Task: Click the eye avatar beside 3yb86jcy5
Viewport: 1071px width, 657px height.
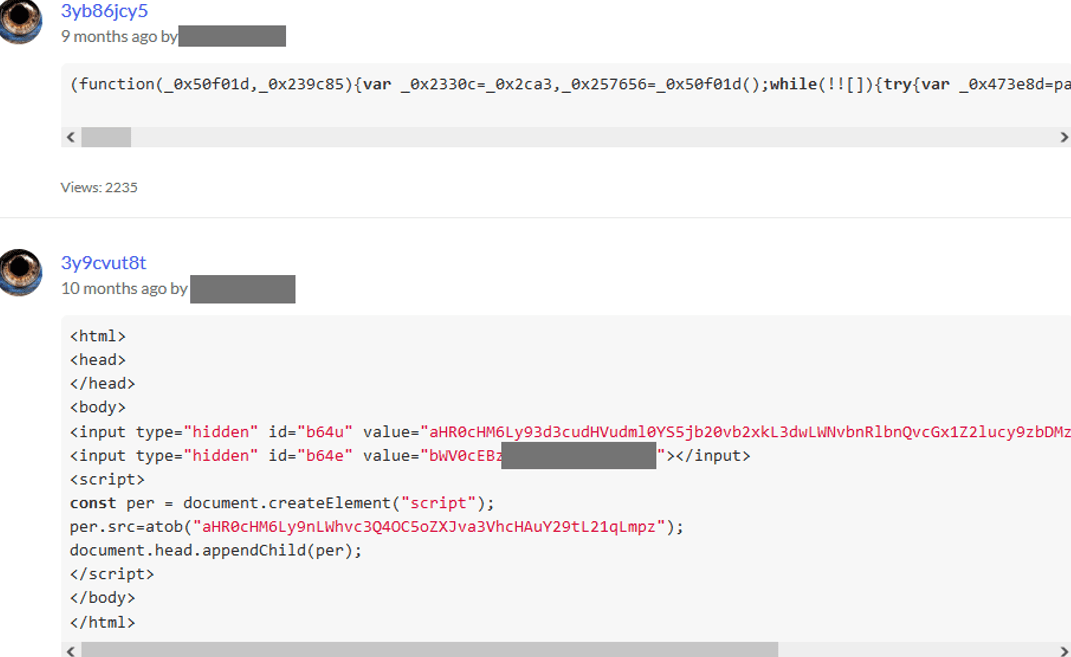Action: tap(20, 20)
